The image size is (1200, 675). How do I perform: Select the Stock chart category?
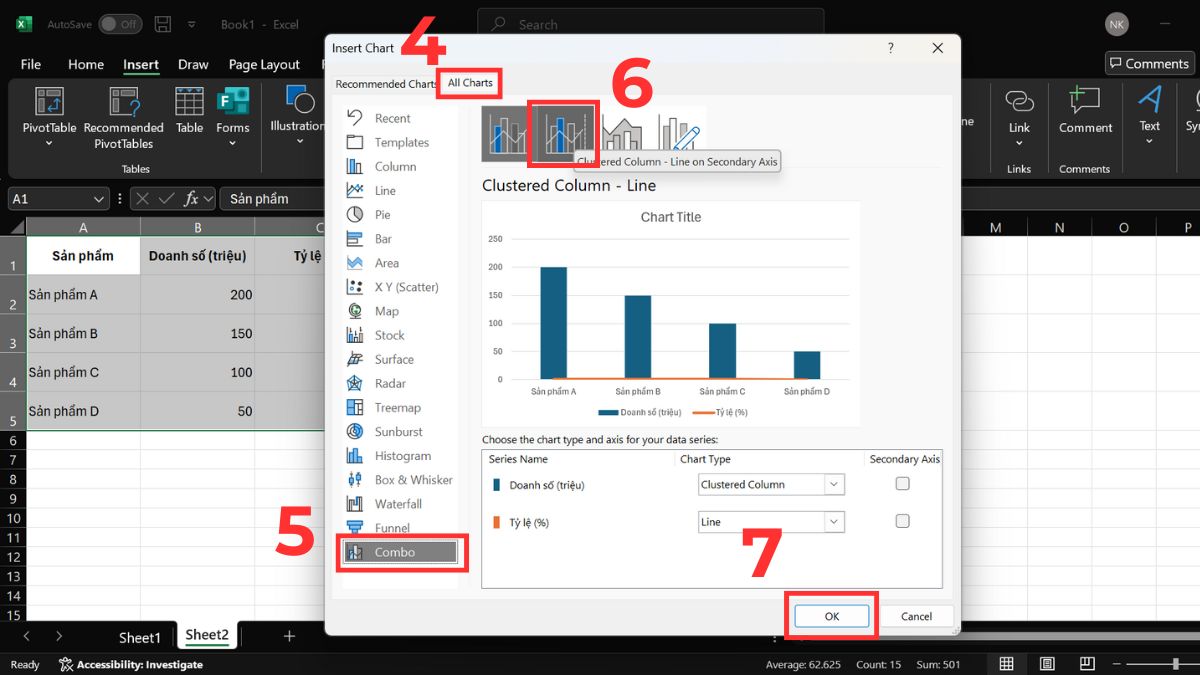click(x=389, y=335)
